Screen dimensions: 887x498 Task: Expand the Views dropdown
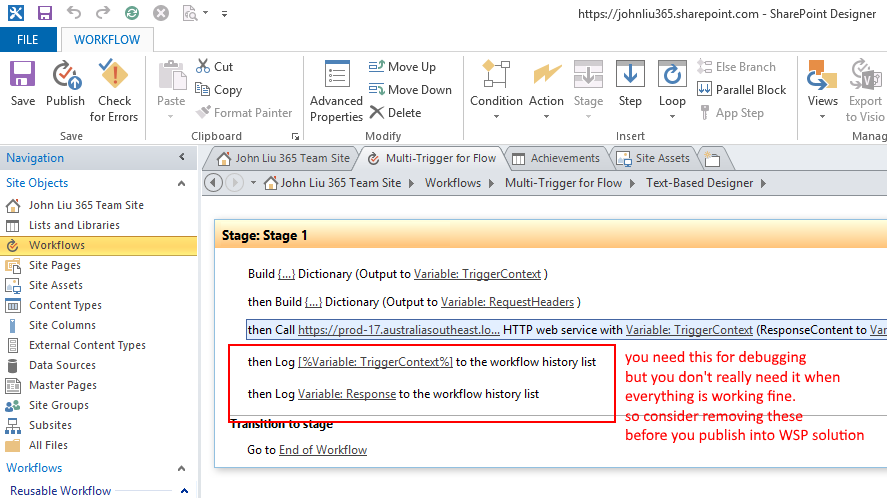822,90
